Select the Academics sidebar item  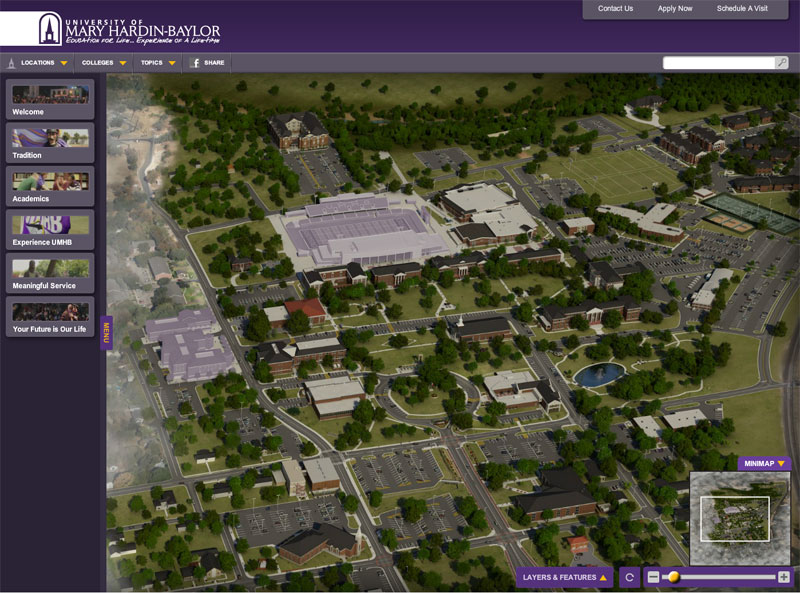50,187
